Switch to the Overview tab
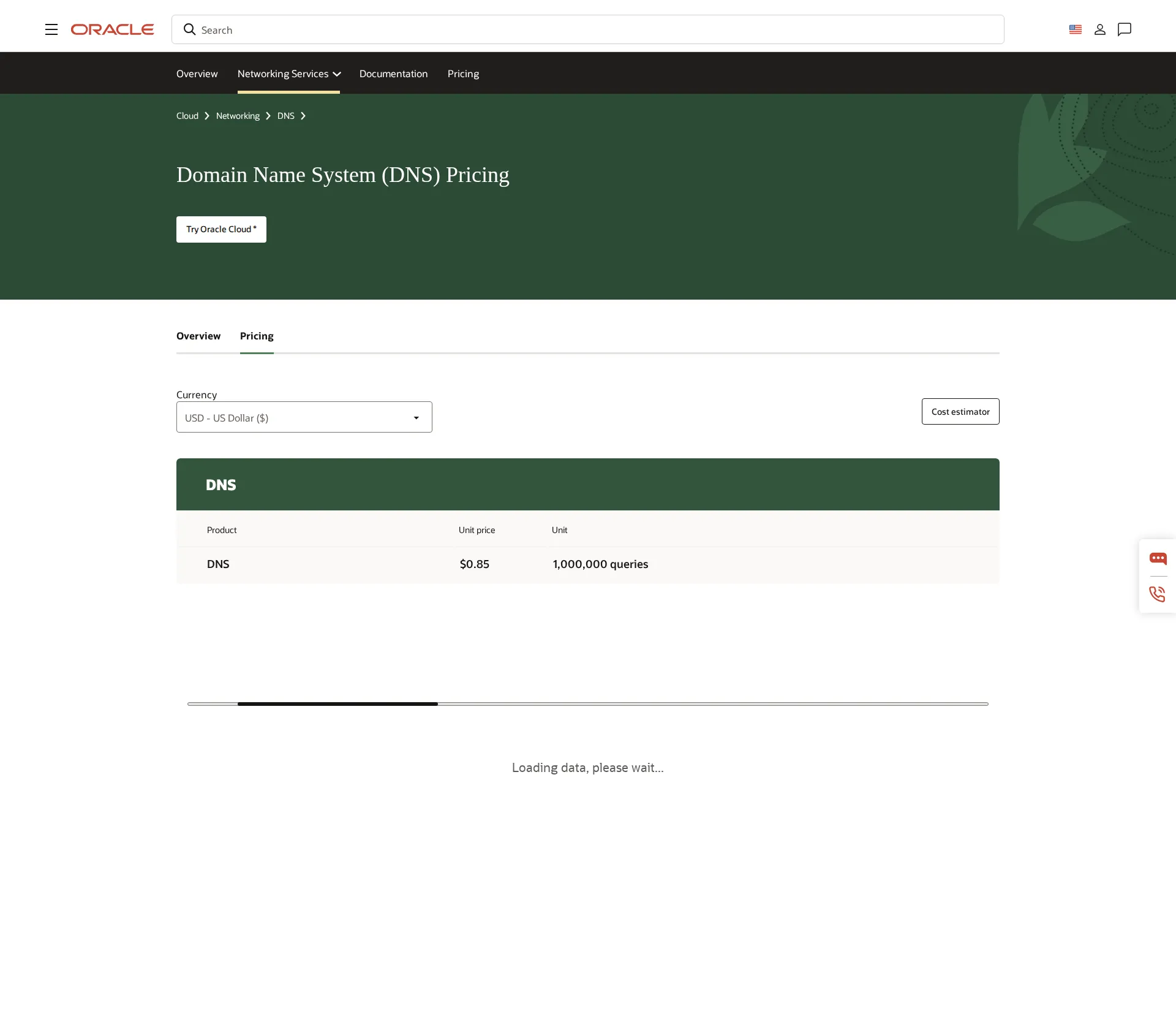The height and width of the screenshot is (1011, 1176). (198, 336)
